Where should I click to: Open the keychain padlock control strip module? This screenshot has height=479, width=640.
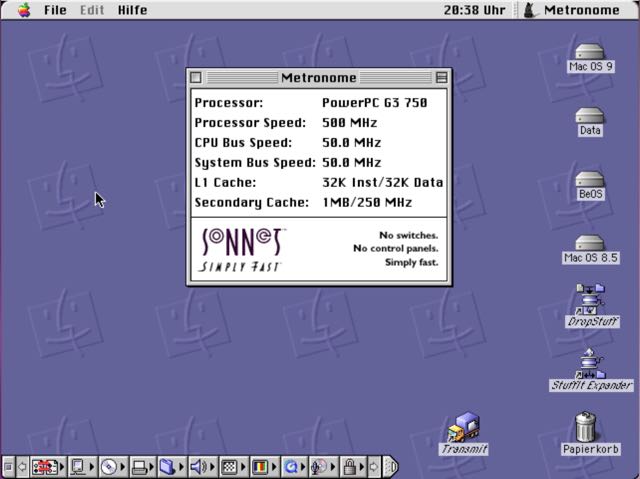click(x=353, y=466)
